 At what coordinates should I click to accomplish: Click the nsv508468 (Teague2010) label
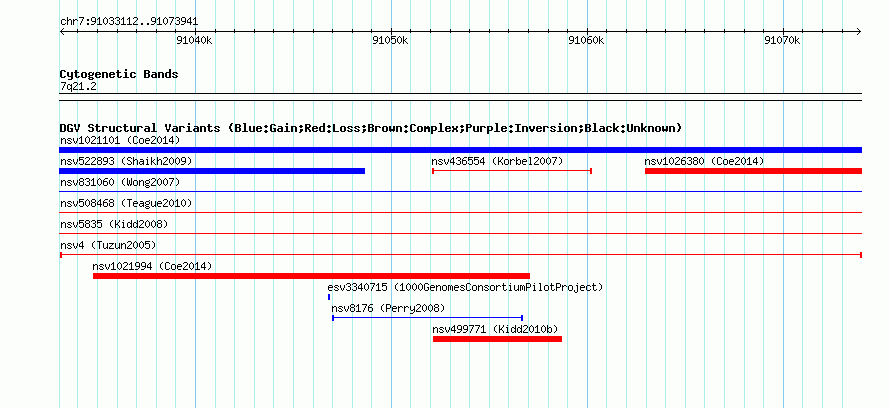tap(126, 203)
